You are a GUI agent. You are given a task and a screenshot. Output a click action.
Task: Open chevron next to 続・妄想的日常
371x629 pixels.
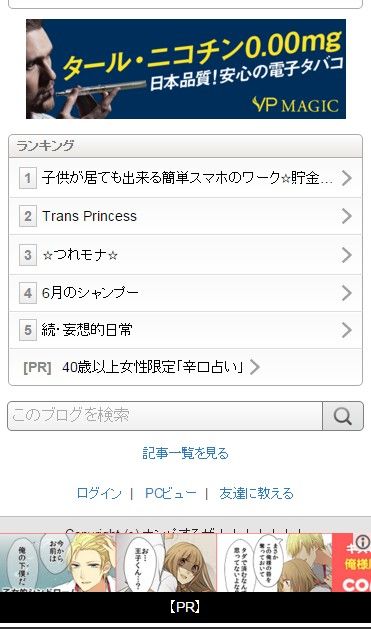pyautogui.click(x=347, y=330)
